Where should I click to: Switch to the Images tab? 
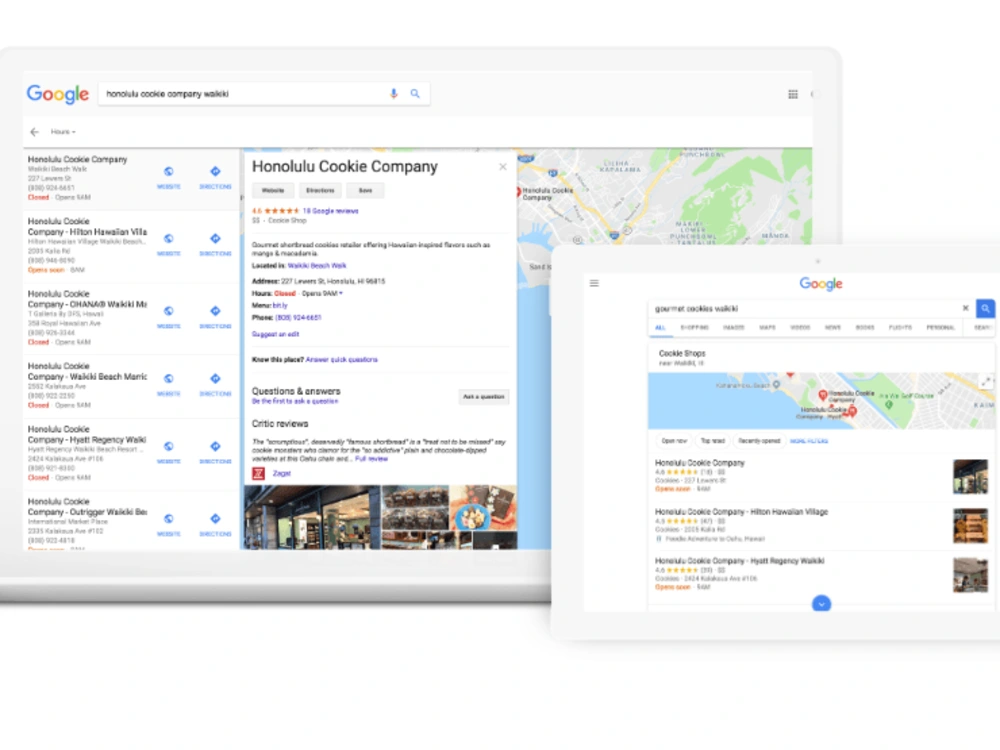click(733, 328)
